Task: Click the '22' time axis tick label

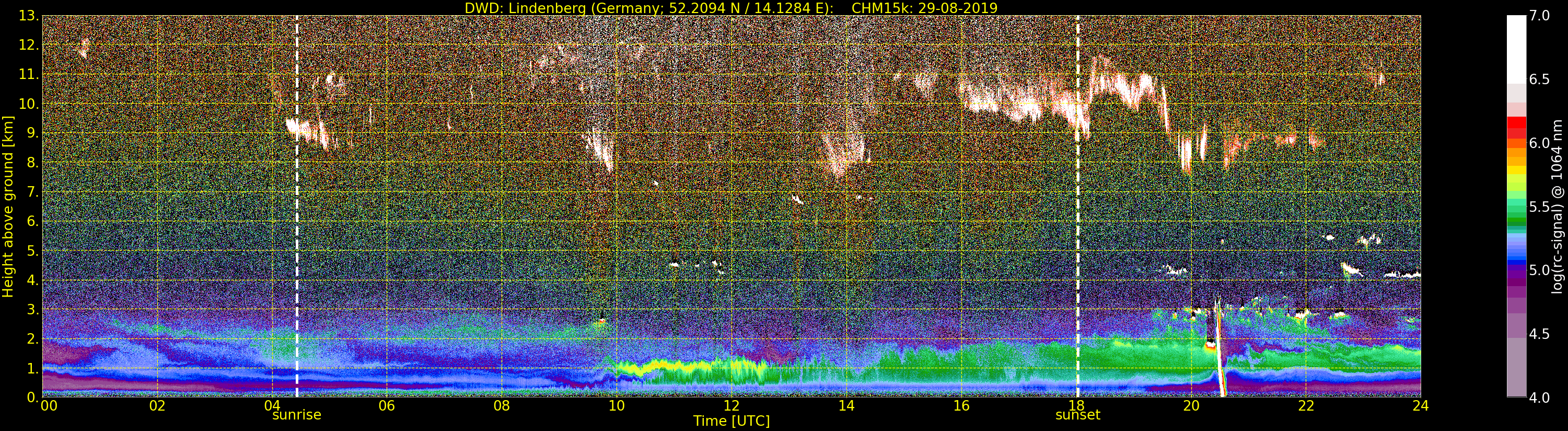Action: click(x=1306, y=406)
